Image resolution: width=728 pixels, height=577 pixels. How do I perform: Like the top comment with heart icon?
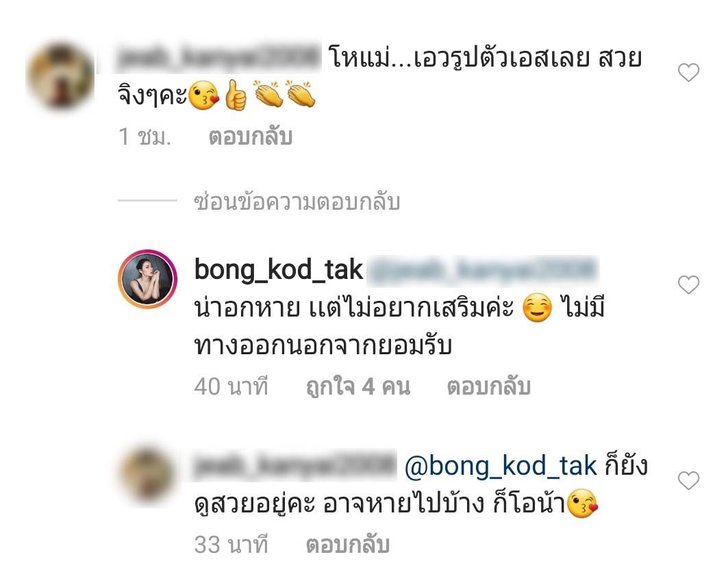689,73
